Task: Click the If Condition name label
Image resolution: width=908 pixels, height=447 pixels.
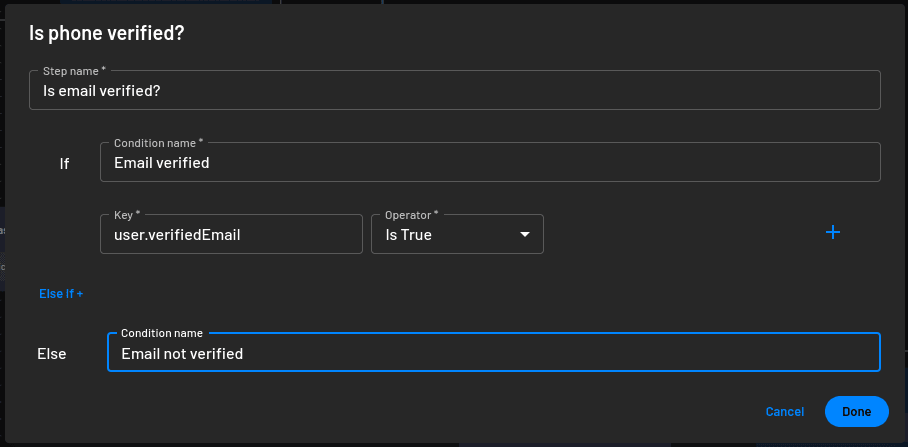Action: coord(158,142)
